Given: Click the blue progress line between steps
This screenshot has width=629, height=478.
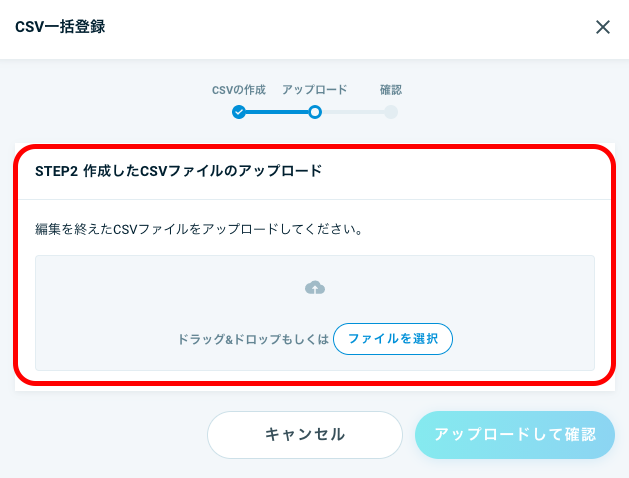Looking at the screenshot, I should [277, 112].
